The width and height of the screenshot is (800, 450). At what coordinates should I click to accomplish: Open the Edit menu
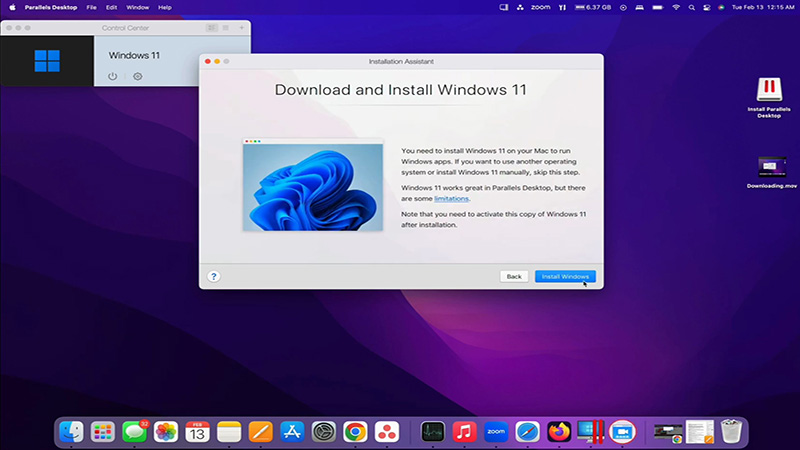[x=111, y=7]
